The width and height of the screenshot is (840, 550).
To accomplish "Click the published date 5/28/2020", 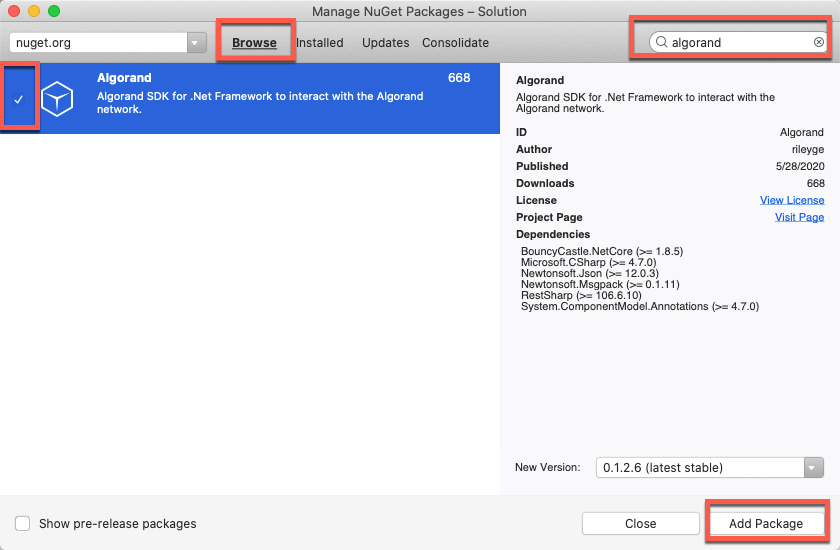I will (x=800, y=167).
